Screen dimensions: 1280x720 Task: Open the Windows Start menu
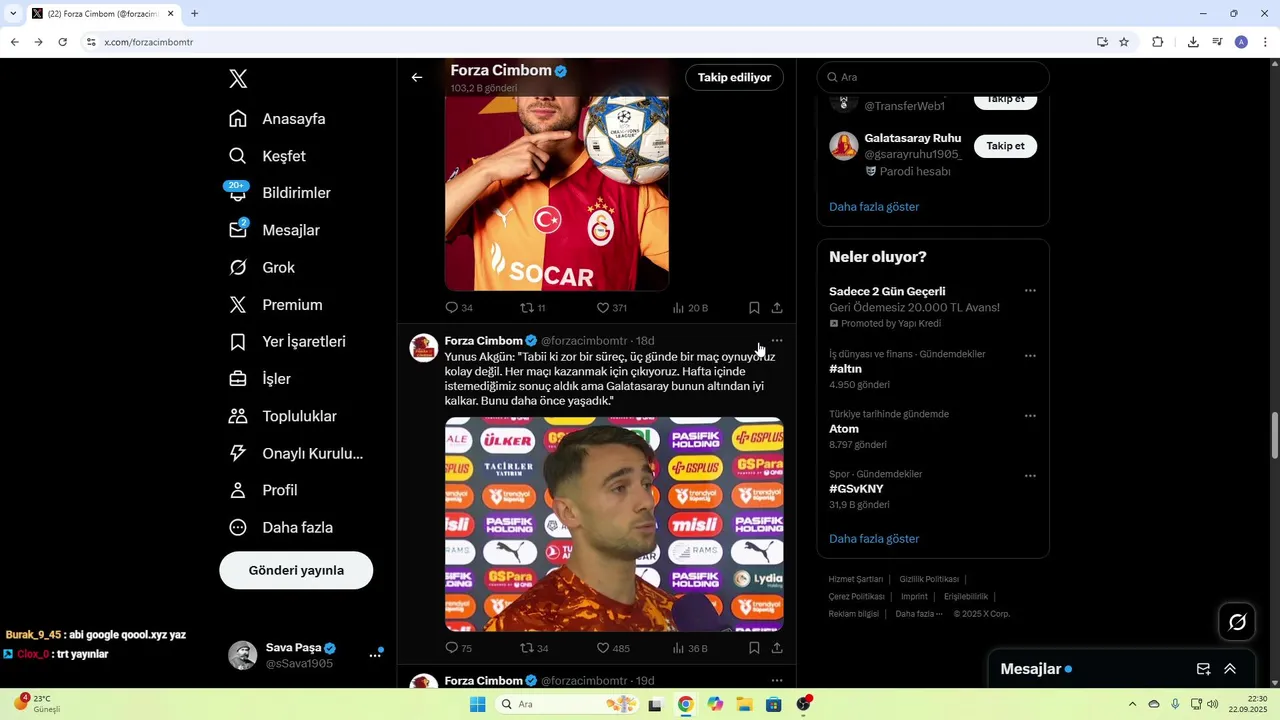point(478,704)
